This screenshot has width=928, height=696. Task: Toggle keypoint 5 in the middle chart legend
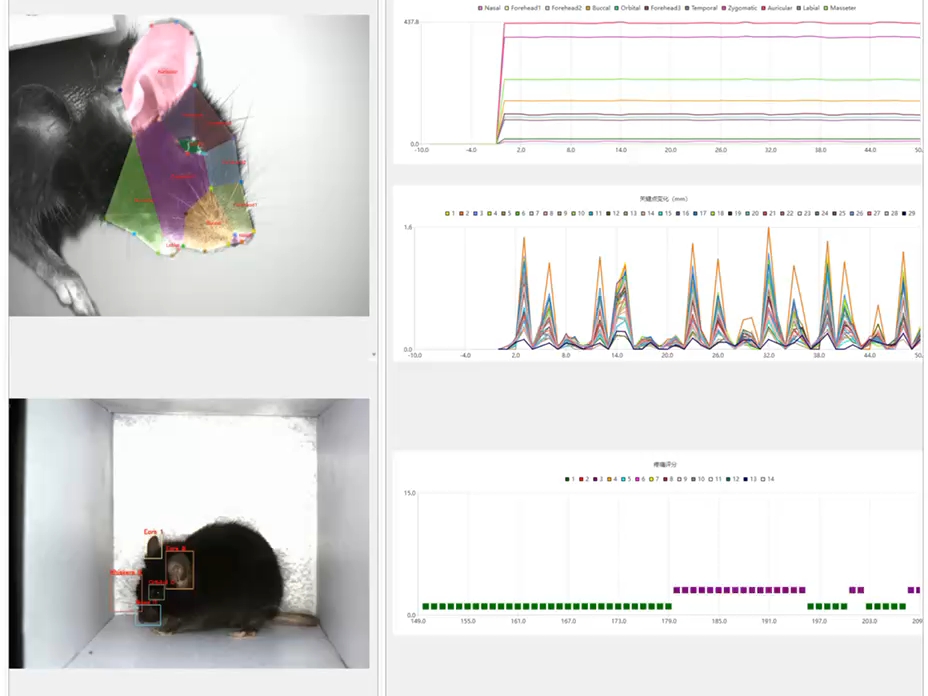[507, 213]
